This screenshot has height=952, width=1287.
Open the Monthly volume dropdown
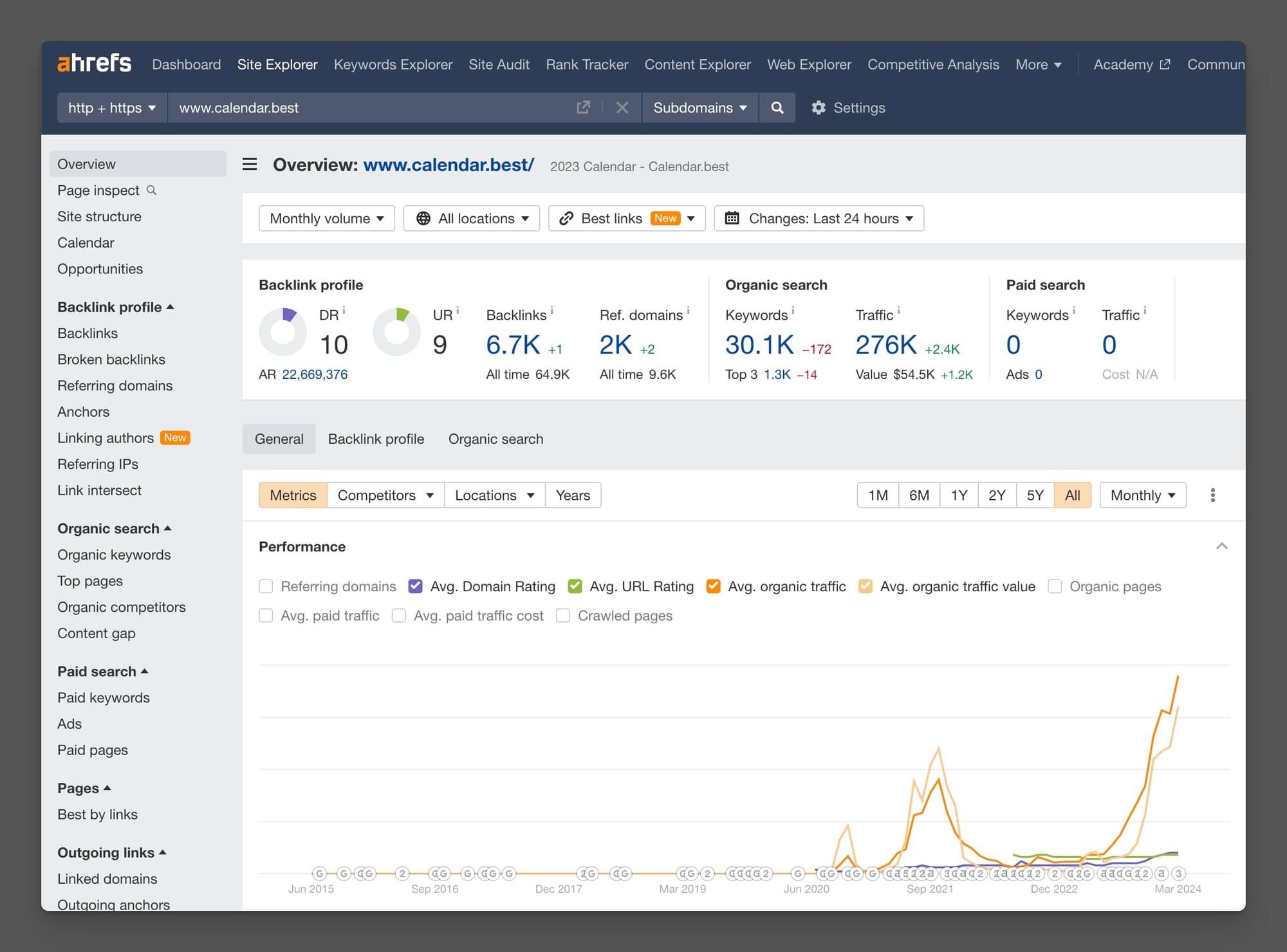(326, 218)
